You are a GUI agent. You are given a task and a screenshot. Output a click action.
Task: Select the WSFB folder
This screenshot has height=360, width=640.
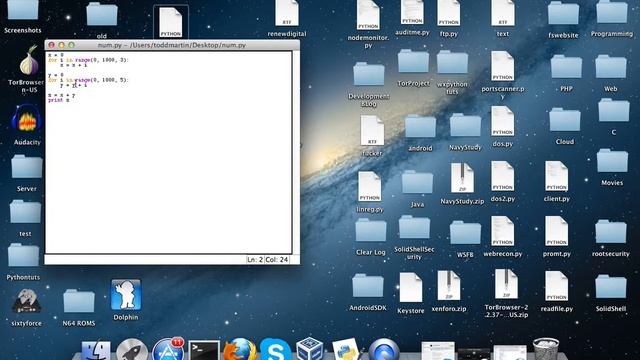(465, 232)
